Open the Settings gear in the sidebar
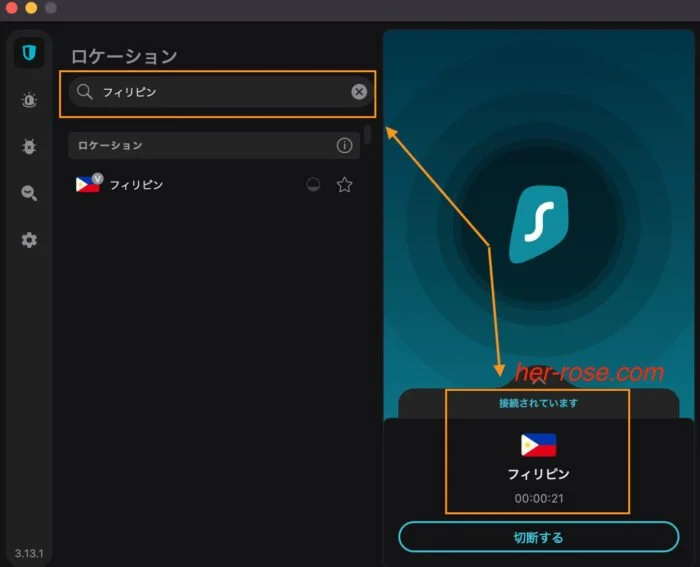Image resolution: width=700 pixels, height=567 pixels. [29, 240]
